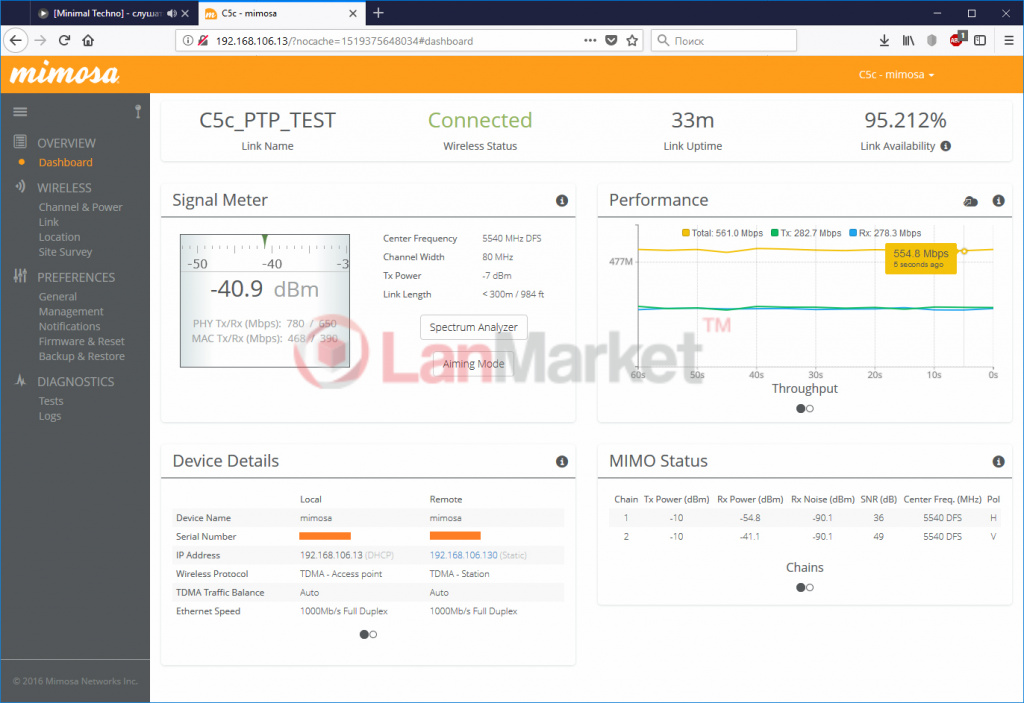This screenshot has width=1024, height=703.
Task: Open the C5c - mimosa dropdown menu
Action: pyautogui.click(x=897, y=74)
